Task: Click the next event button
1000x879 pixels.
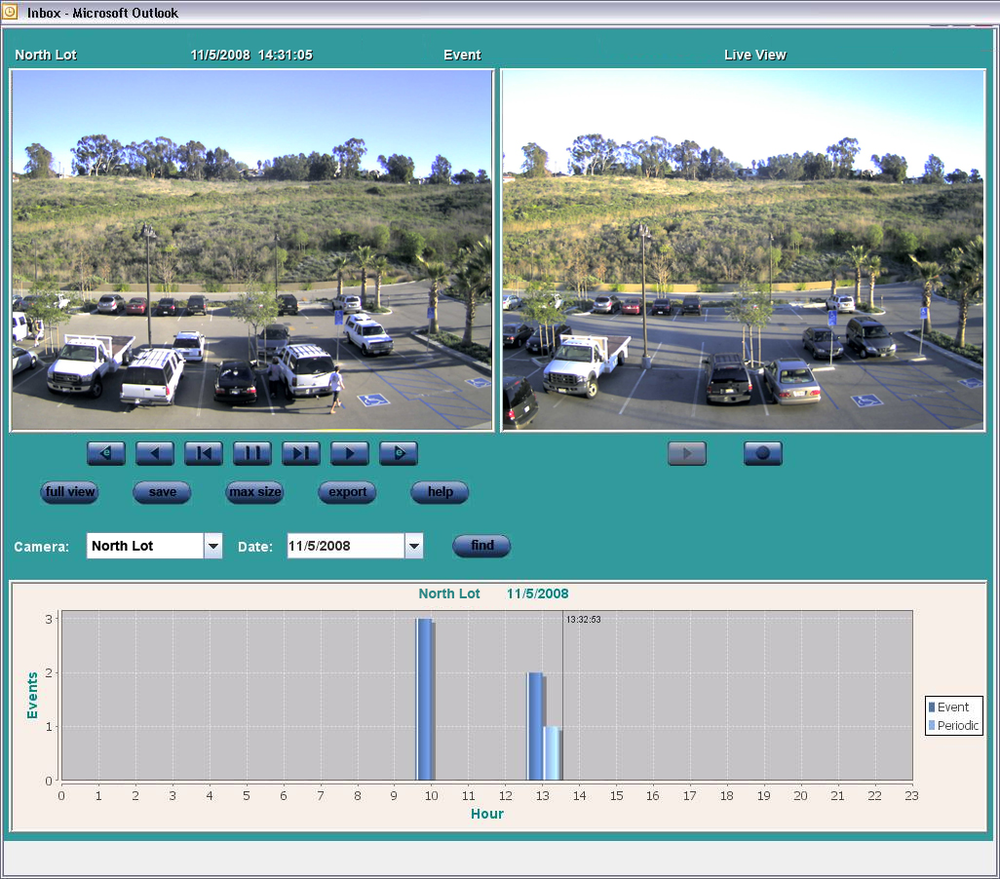Action: [398, 453]
